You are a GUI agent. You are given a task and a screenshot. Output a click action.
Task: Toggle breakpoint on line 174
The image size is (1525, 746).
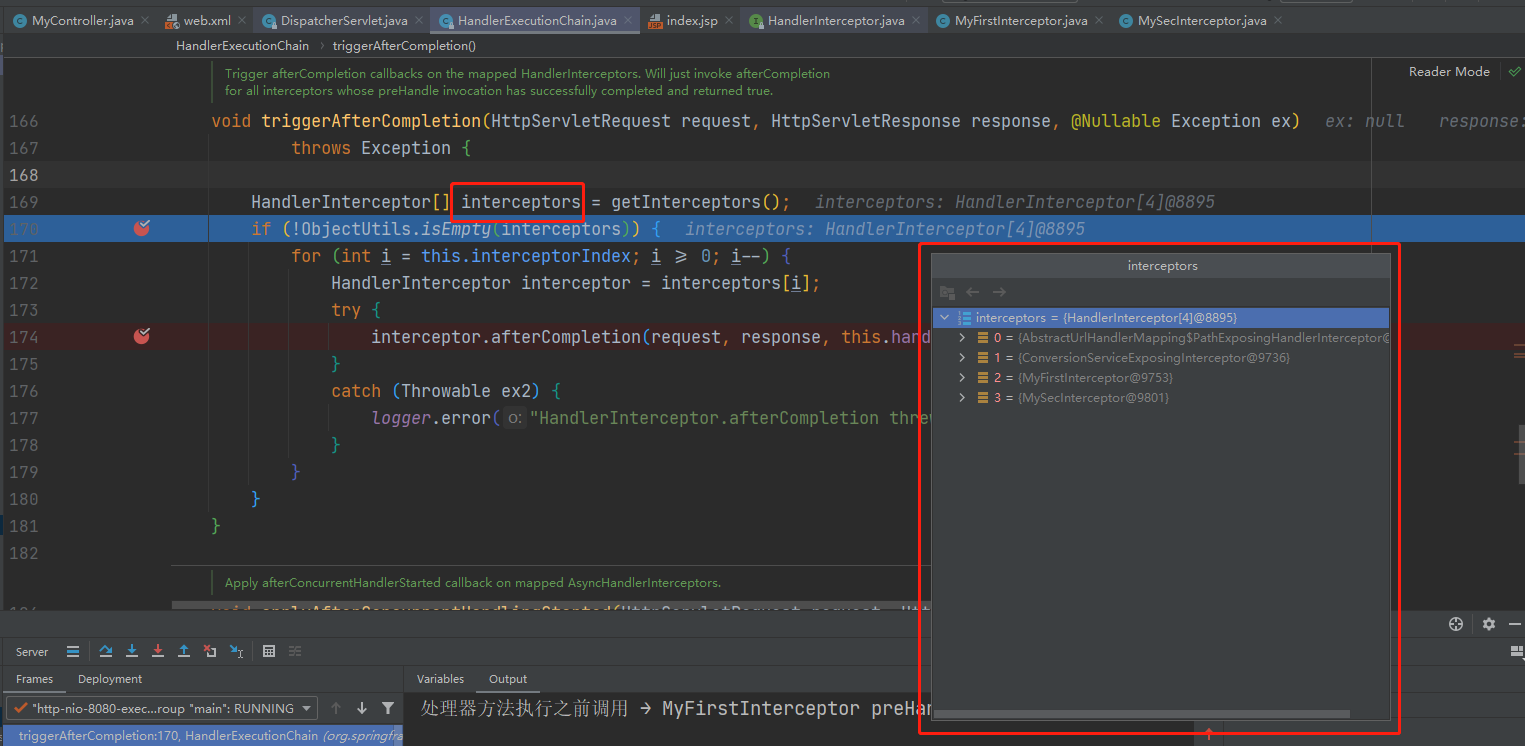pos(142,336)
